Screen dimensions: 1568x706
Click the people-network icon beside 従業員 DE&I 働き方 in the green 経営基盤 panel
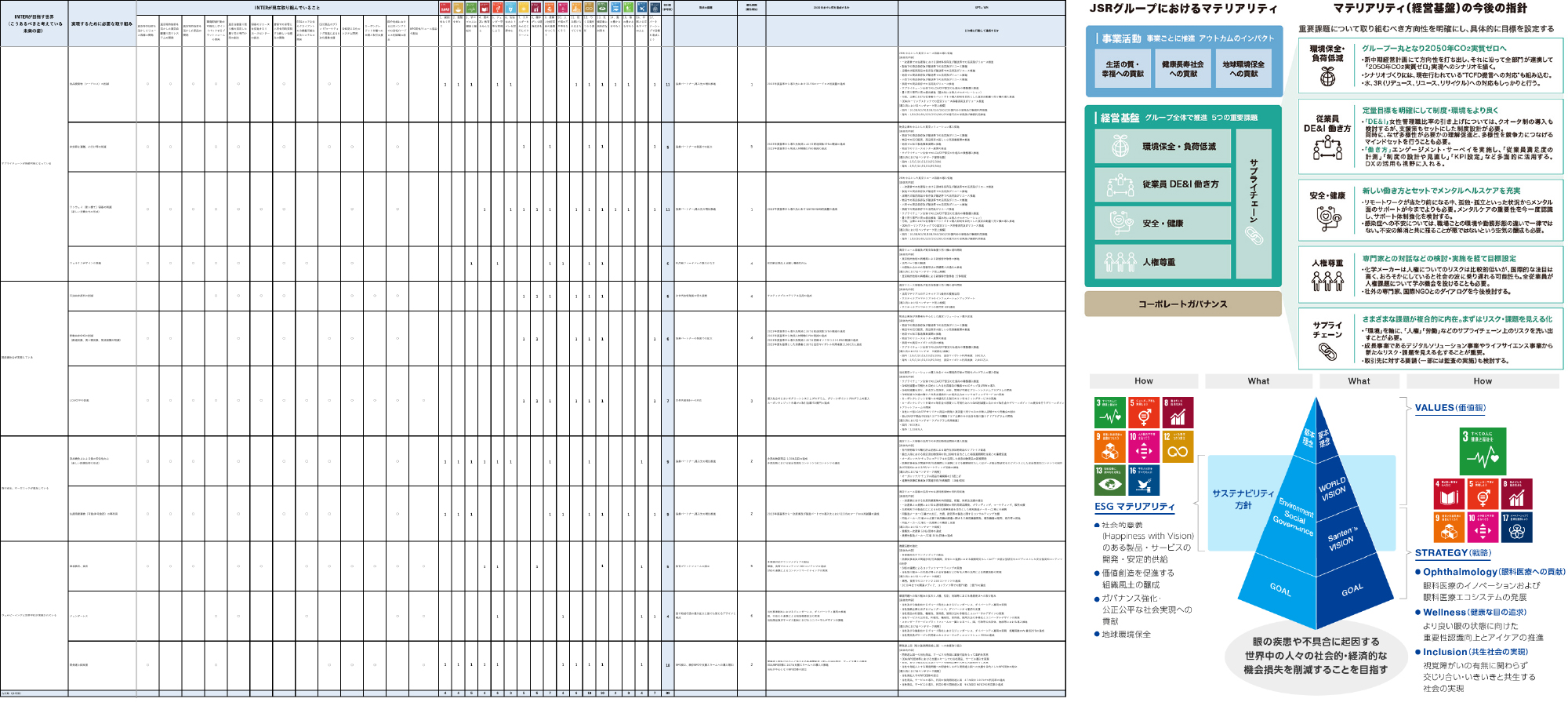point(1120,184)
